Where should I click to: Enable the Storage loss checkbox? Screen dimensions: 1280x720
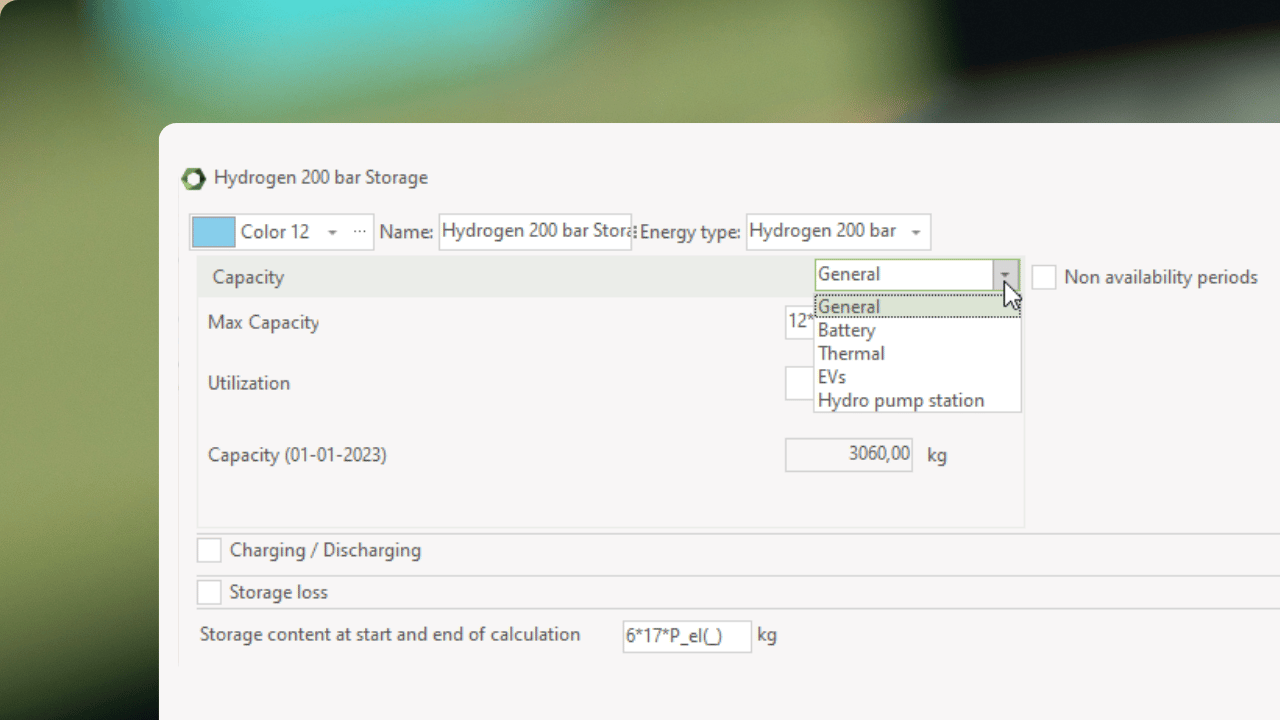tap(209, 593)
